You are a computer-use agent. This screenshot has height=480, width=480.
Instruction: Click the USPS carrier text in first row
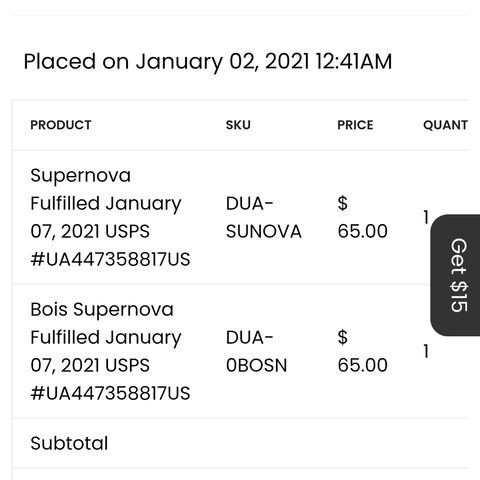[127, 231]
